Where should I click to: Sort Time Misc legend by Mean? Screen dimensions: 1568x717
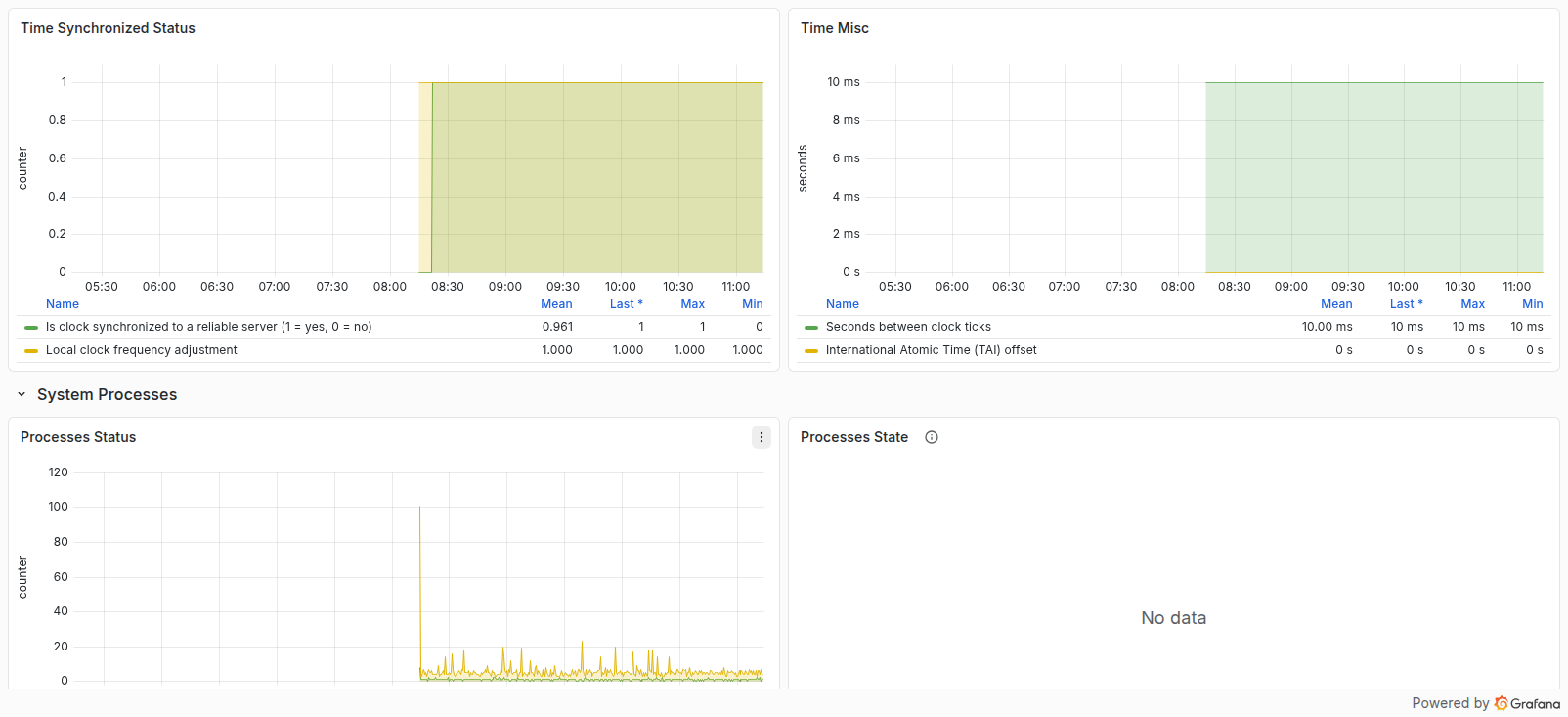point(1336,304)
